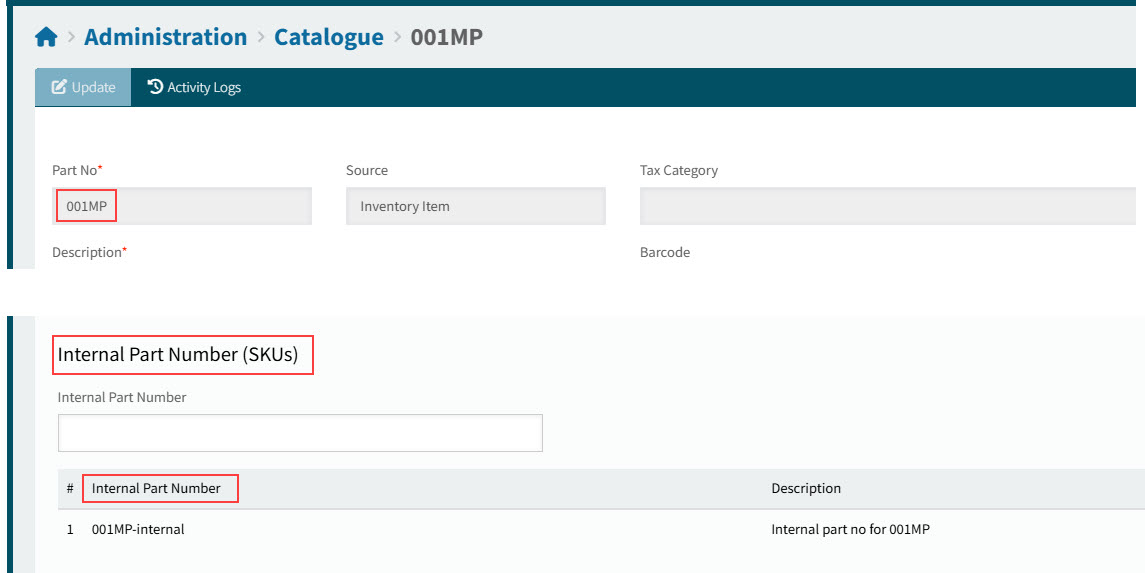Click the Internal Part Number search box
The height and width of the screenshot is (573, 1145).
pyautogui.click(x=300, y=433)
